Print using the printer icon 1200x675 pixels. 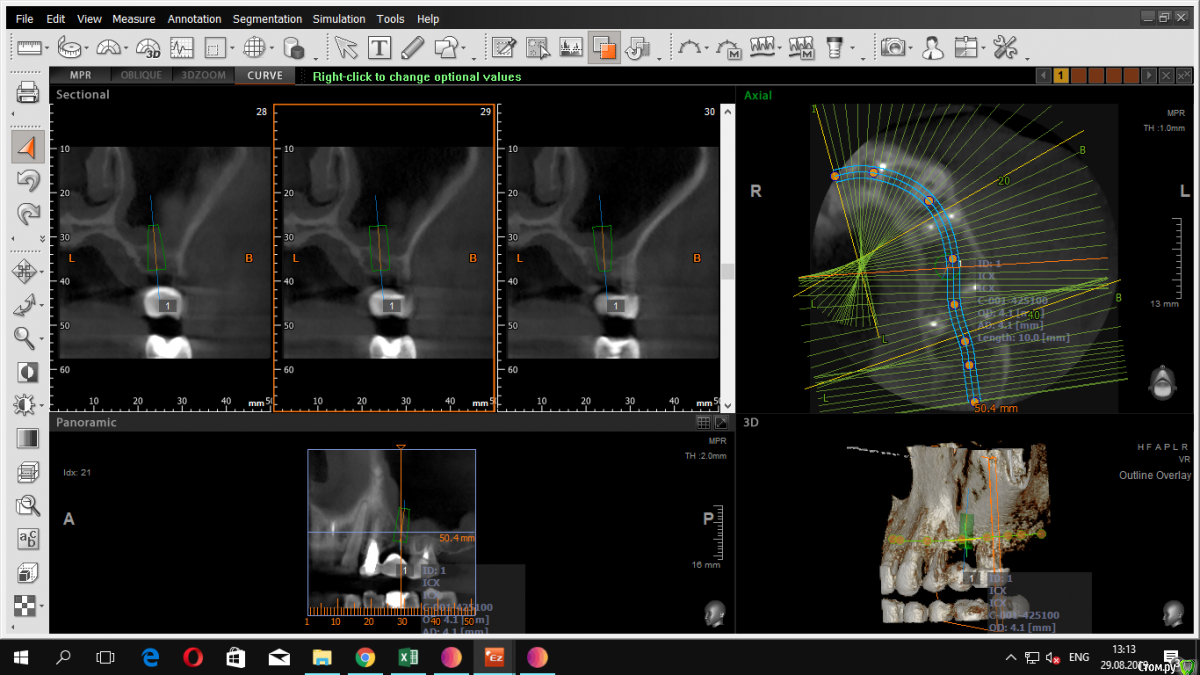(27, 94)
